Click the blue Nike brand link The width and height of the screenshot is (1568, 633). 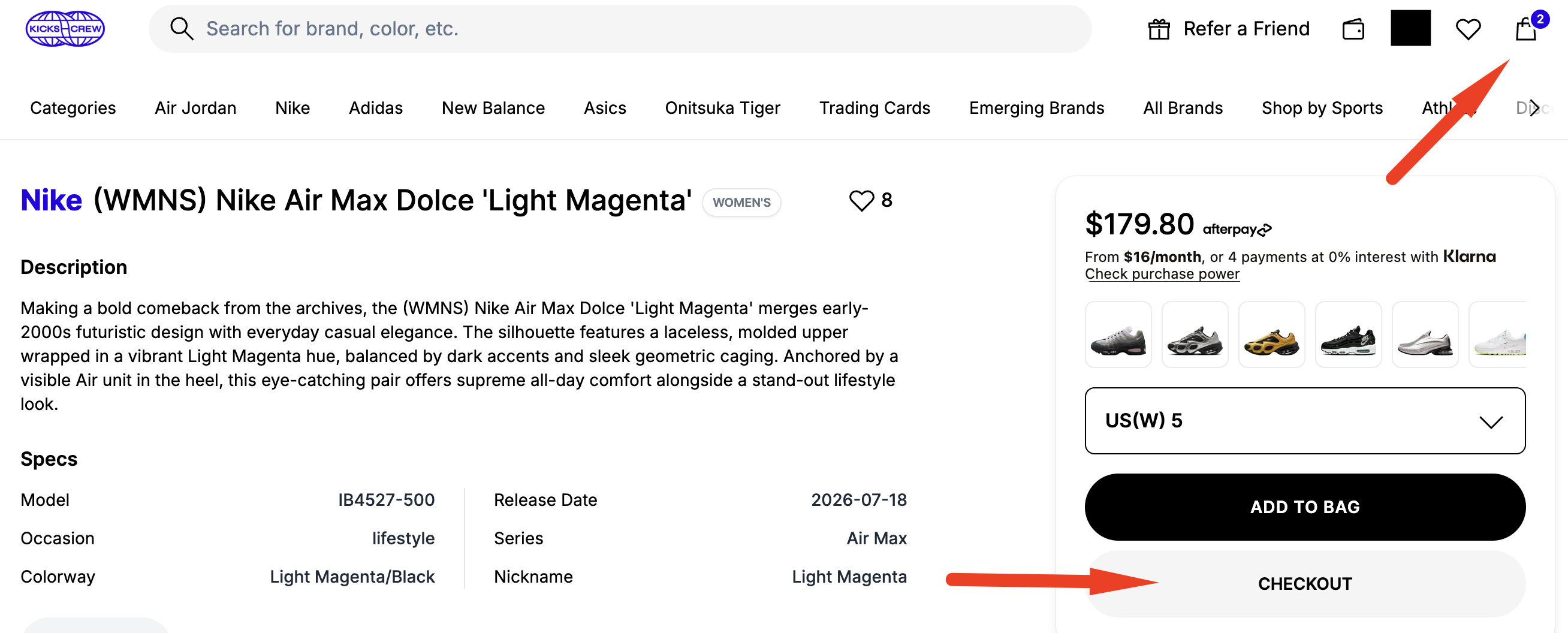tap(51, 200)
